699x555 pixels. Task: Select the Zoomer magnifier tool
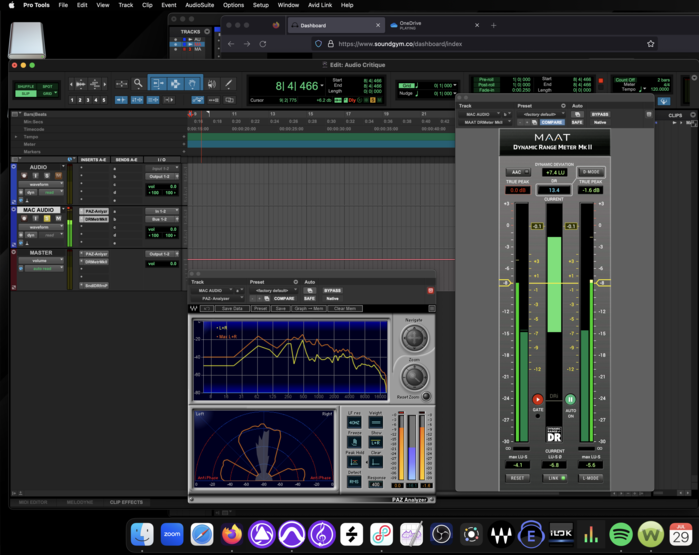tap(138, 83)
